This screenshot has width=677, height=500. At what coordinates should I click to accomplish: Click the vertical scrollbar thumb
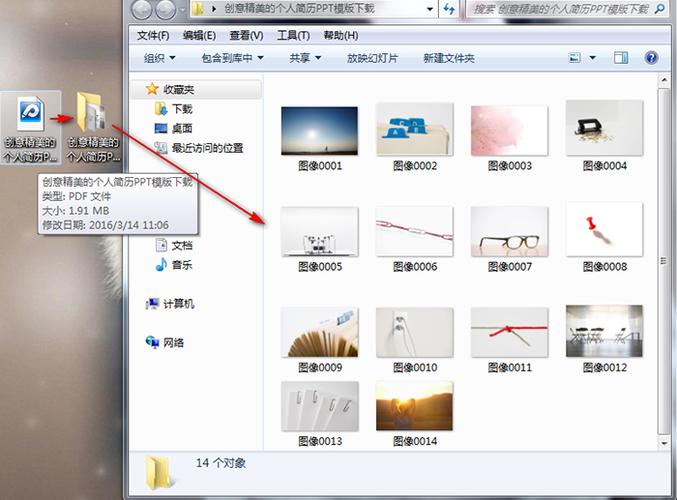(x=664, y=261)
